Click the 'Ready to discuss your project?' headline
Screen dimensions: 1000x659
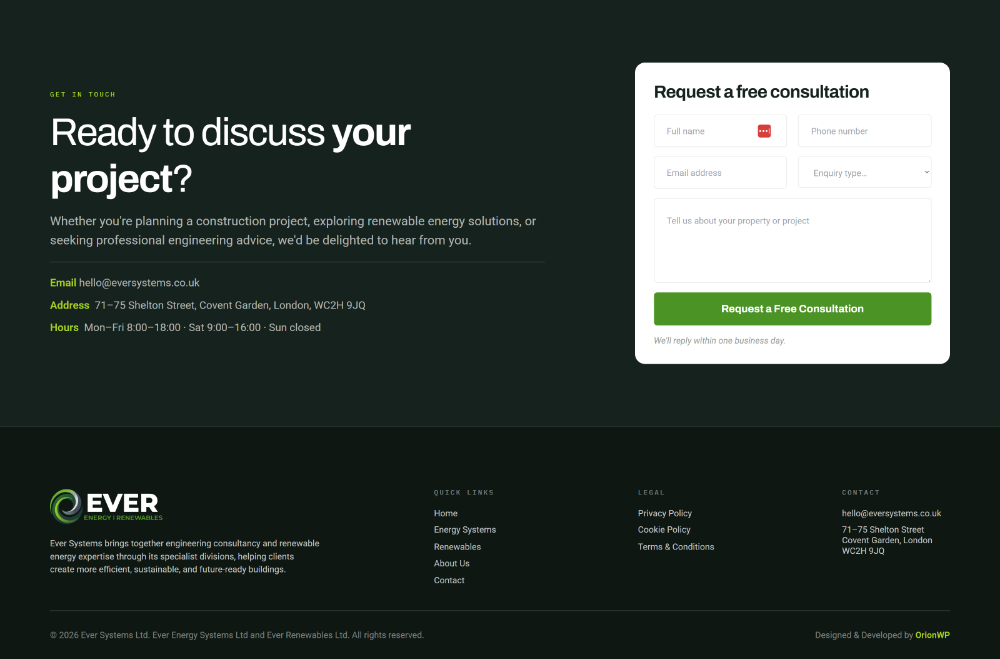230,155
